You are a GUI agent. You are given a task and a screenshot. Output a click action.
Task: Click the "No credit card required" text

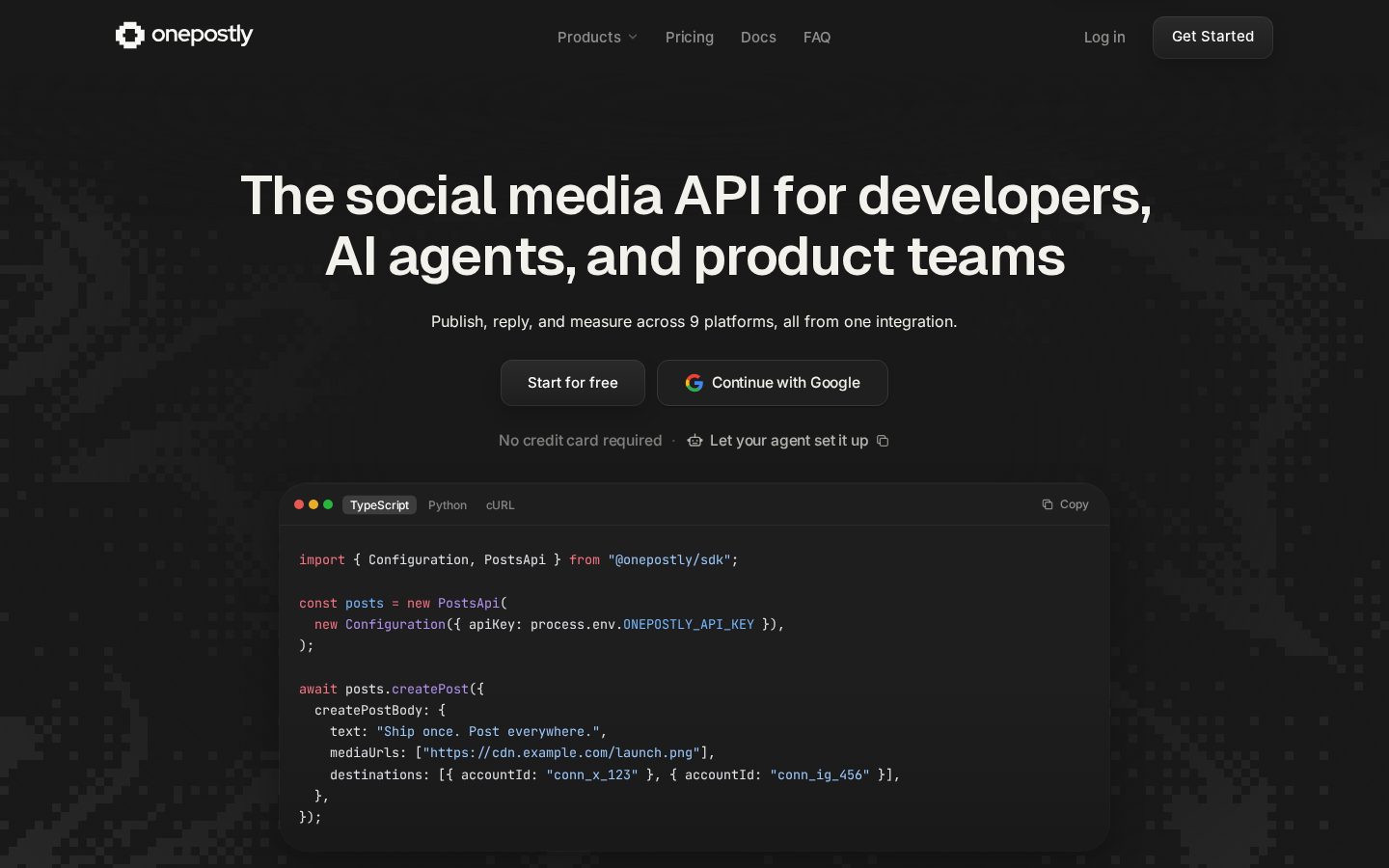tap(581, 441)
